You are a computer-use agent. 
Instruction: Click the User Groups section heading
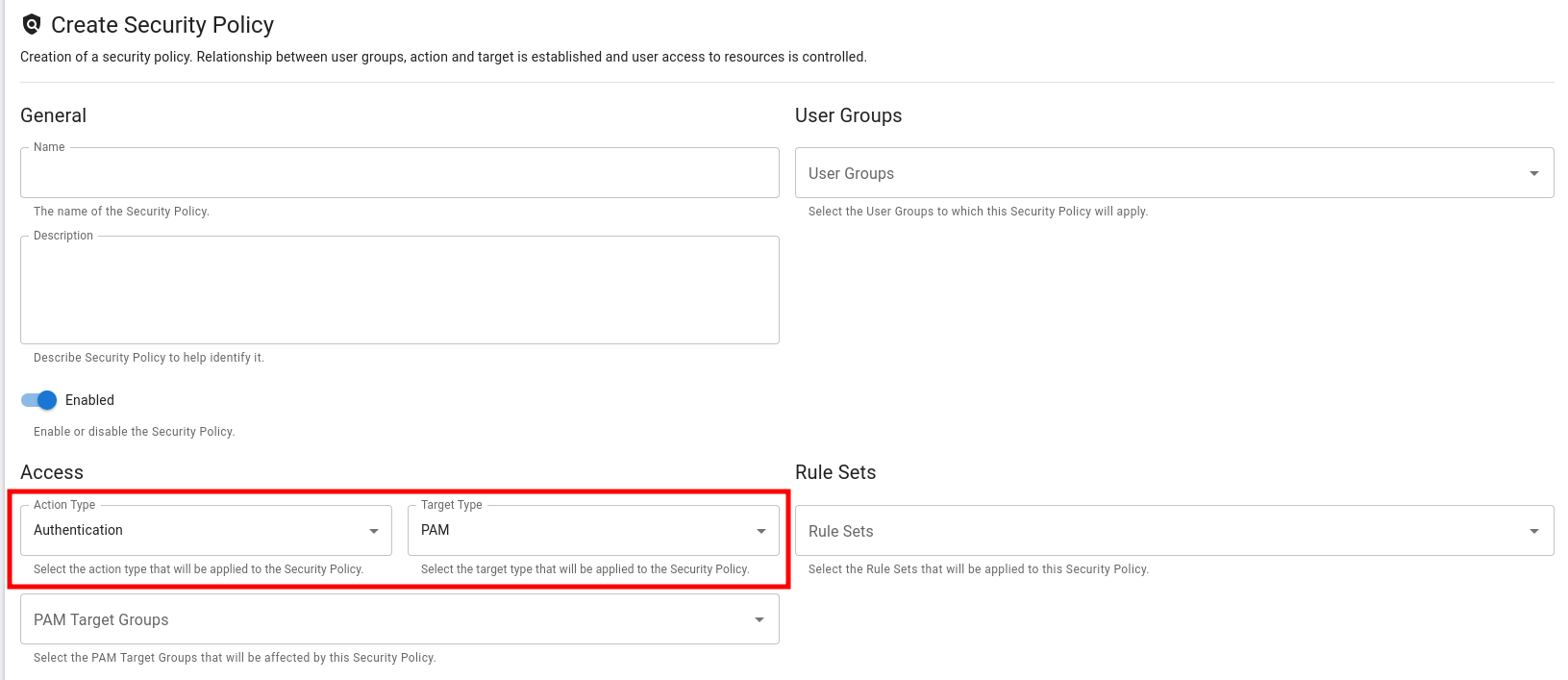pyautogui.click(x=848, y=115)
